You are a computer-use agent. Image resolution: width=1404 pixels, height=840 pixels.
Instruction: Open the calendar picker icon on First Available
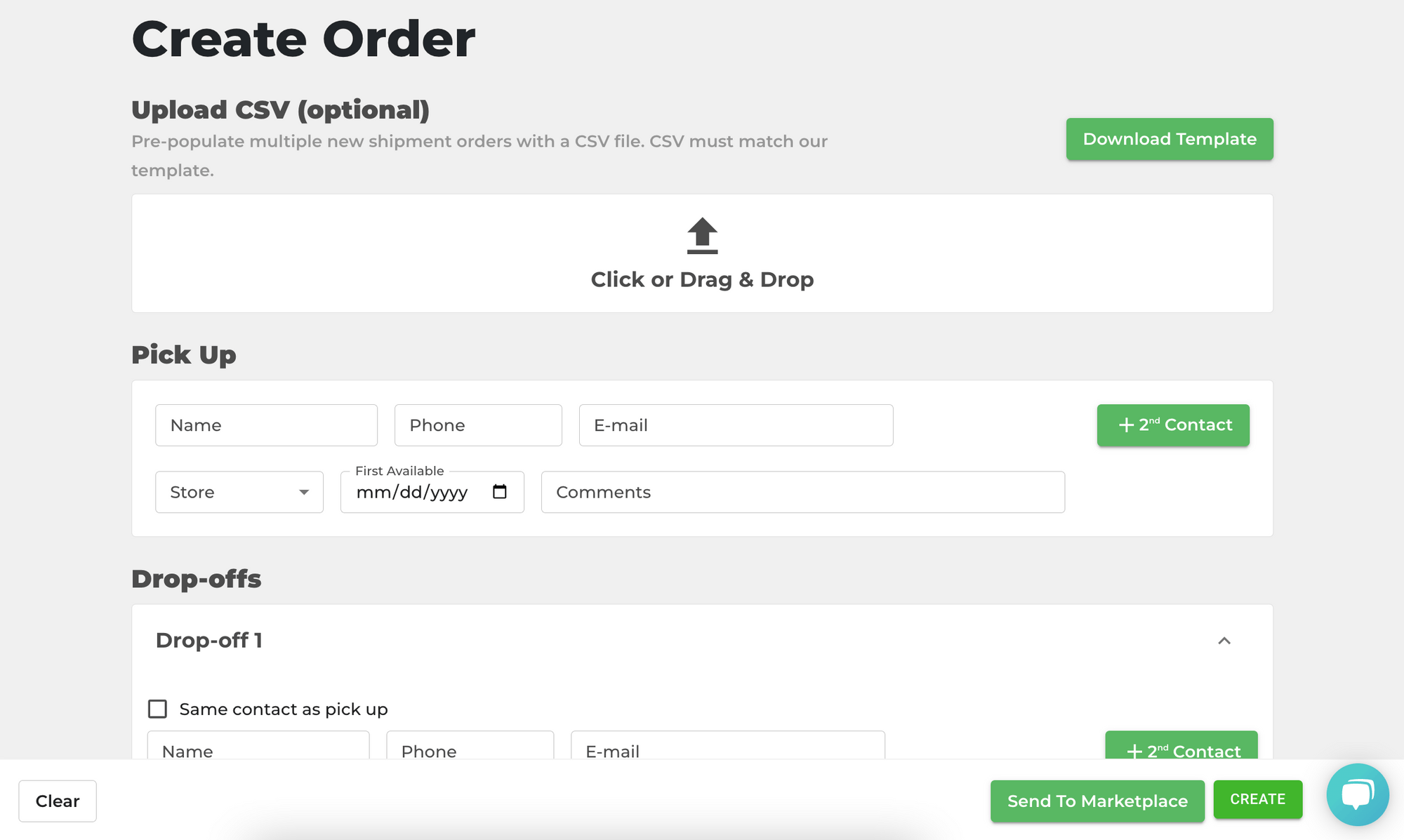499,492
